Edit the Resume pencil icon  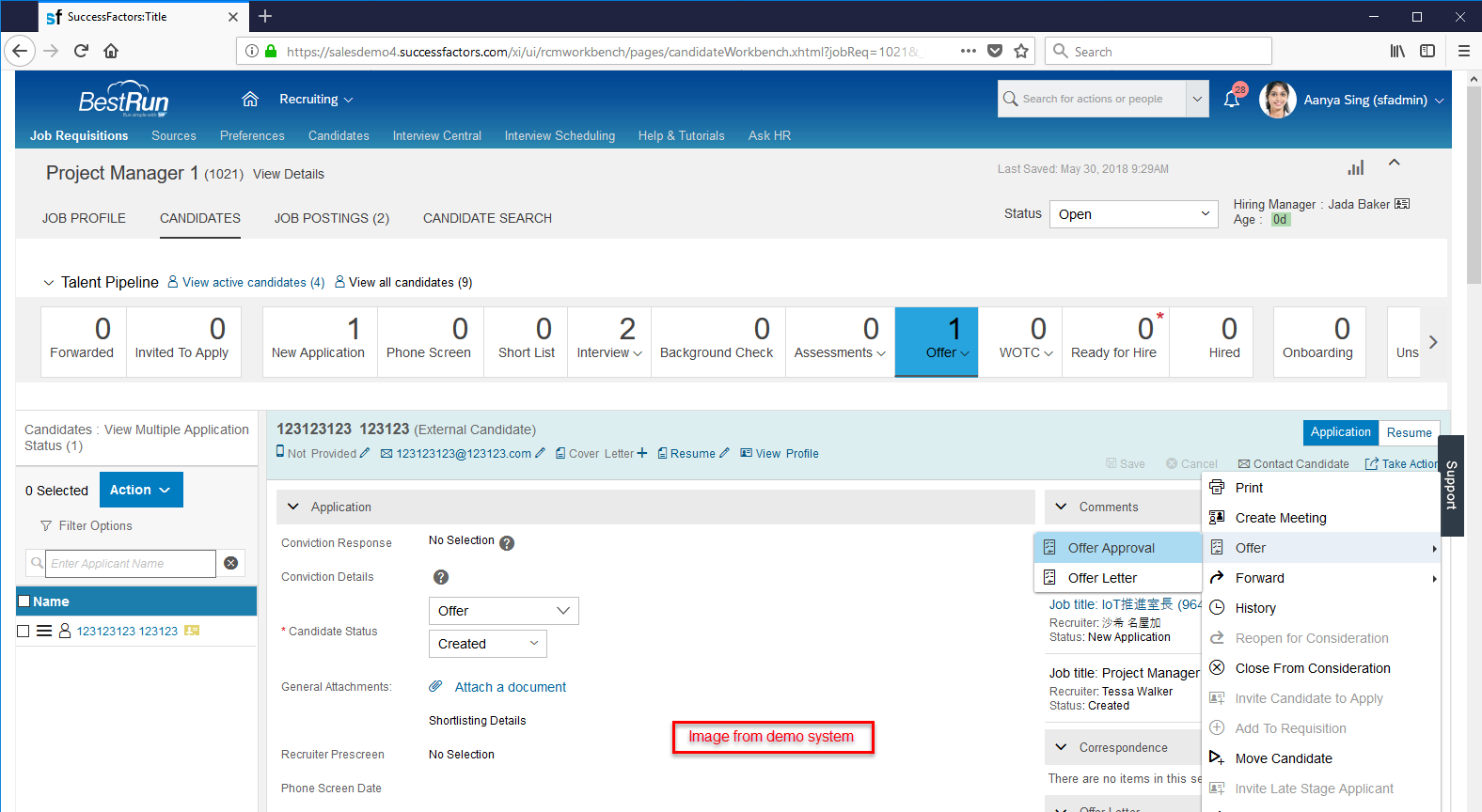724,453
